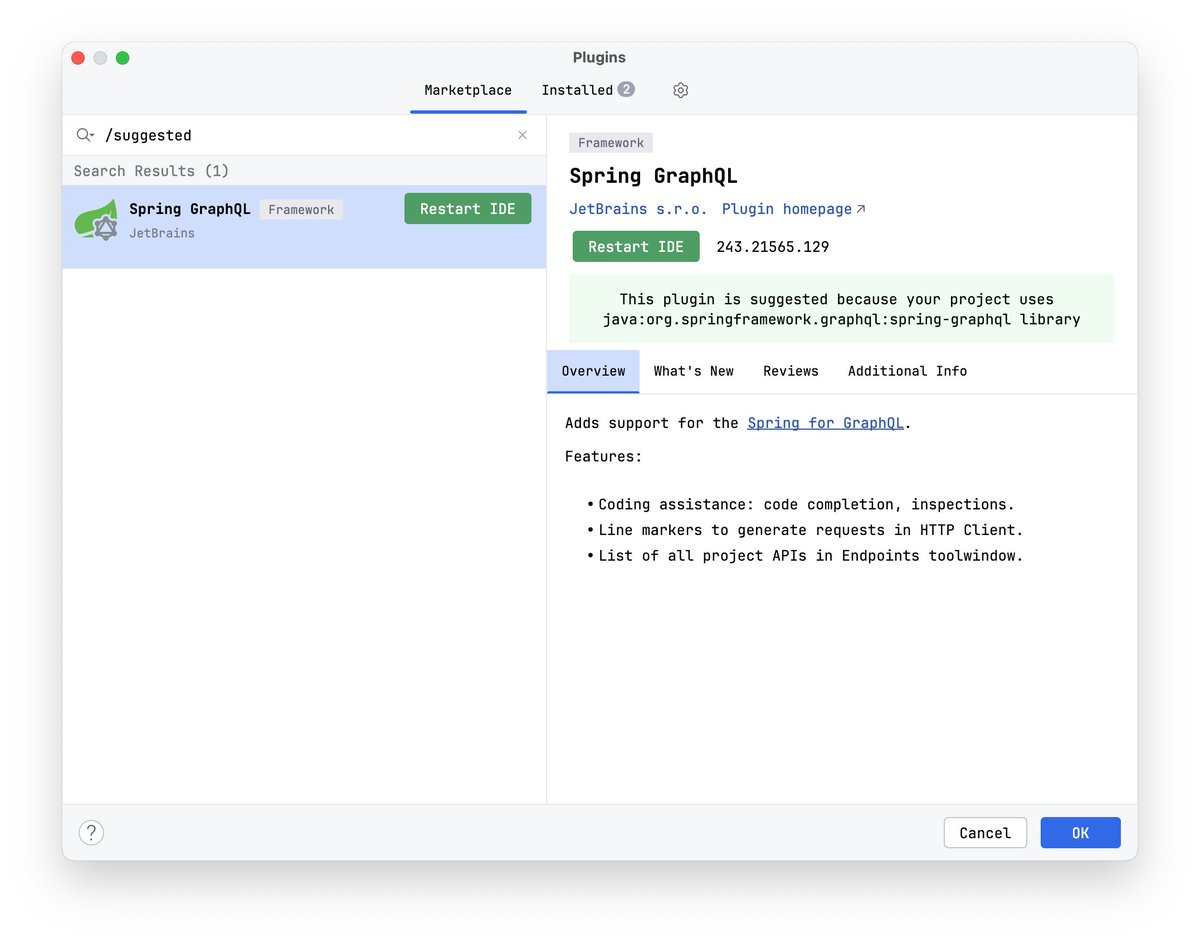Screen dimensions: 1200x943
Task: Click the Search Results (1) header
Action: pyautogui.click(x=151, y=171)
